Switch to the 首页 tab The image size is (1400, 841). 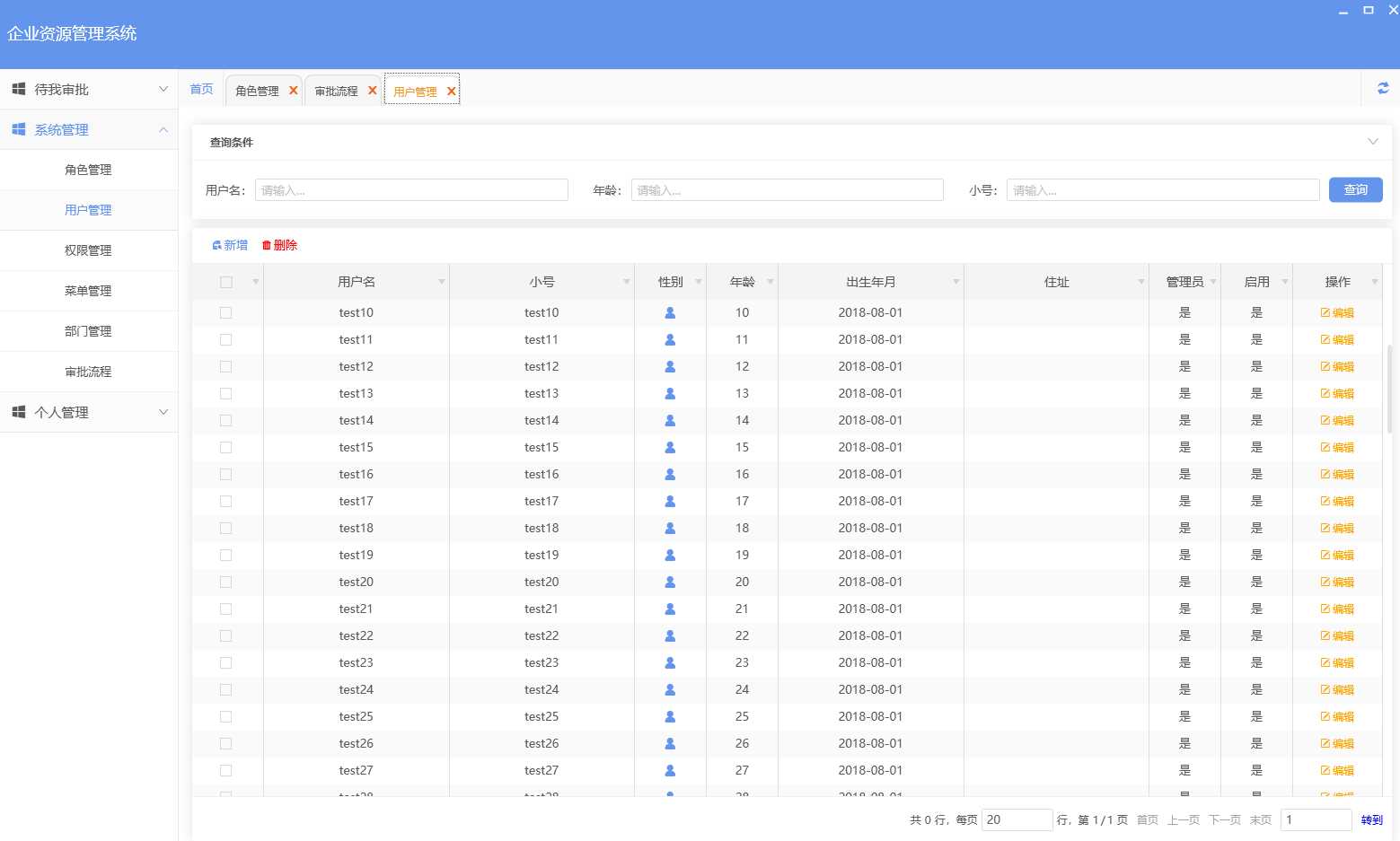[201, 89]
